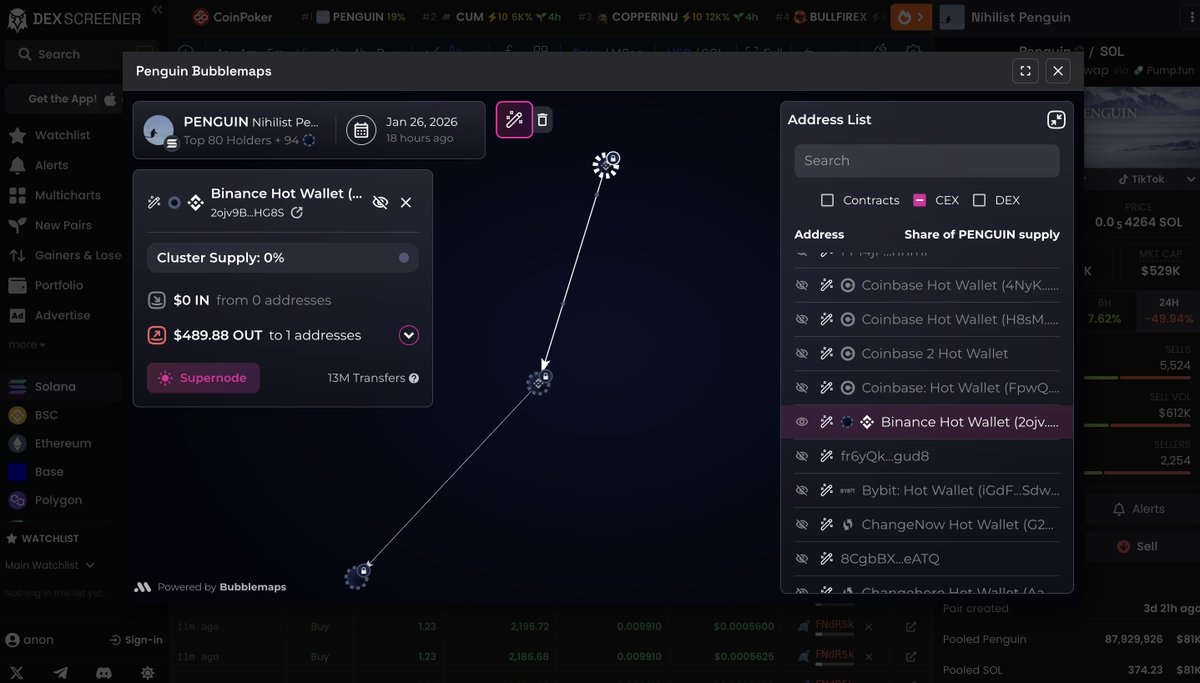
Task: Open Binance wallet address in external explorer
Action: tap(297, 213)
